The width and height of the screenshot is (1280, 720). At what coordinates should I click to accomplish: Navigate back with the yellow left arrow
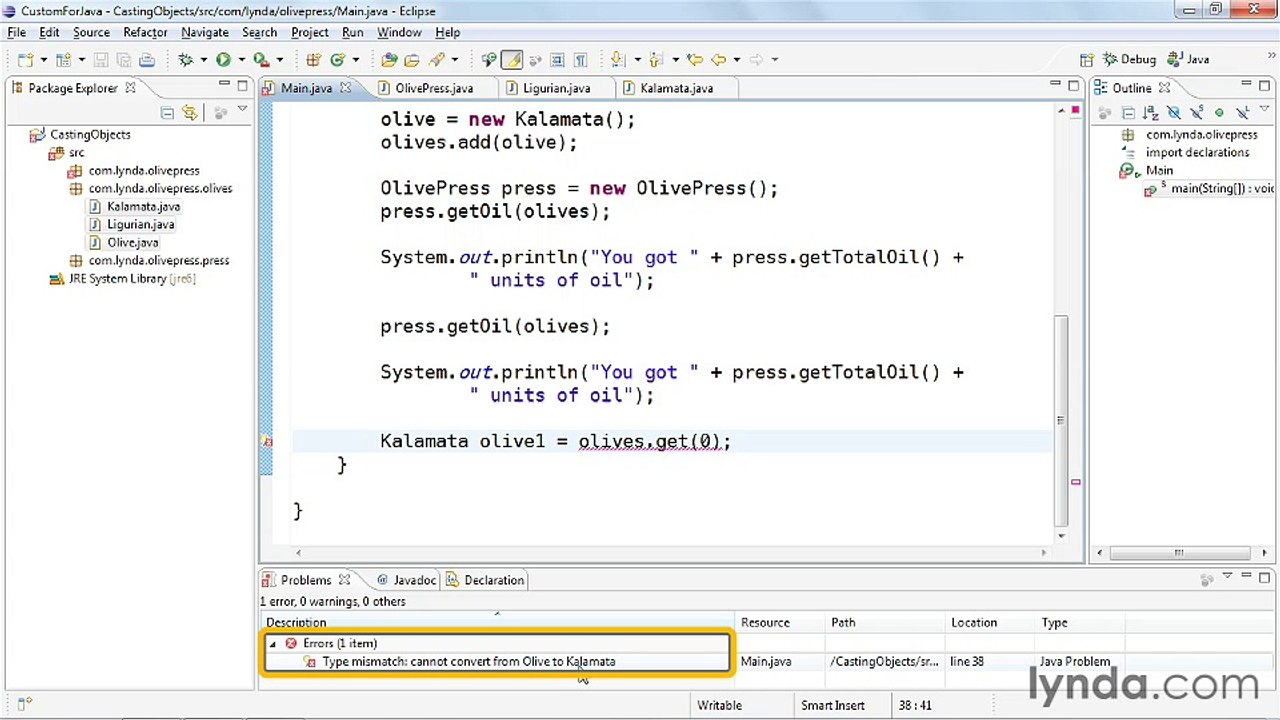click(718, 60)
